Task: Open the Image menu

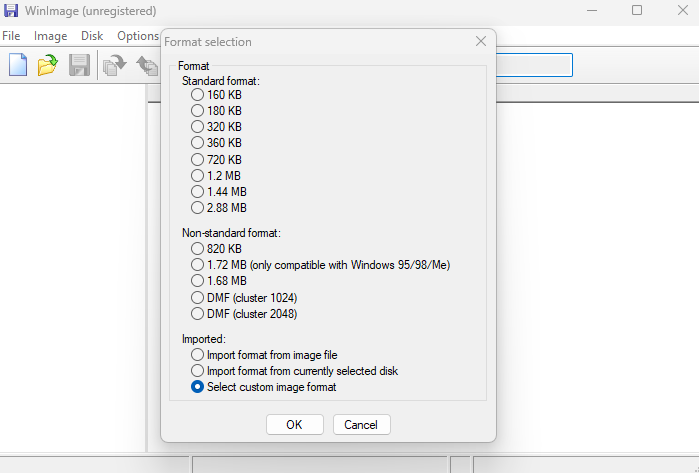Action: pyautogui.click(x=50, y=36)
